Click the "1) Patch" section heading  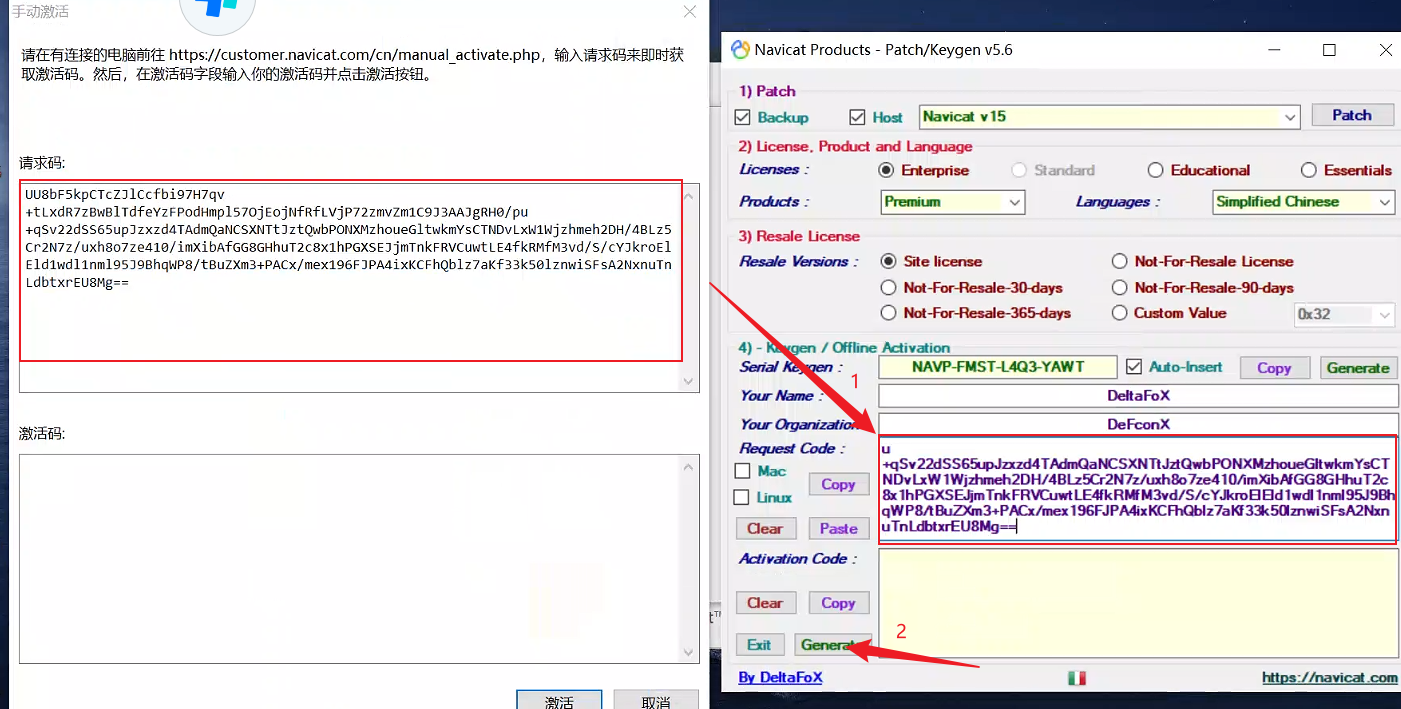767,91
